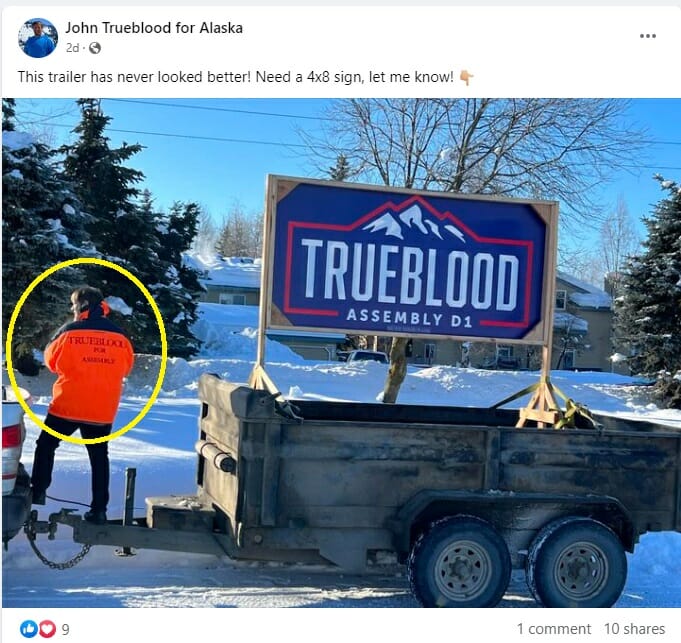Click the red heart Love reaction icon
This screenshot has height=643, width=681.
47,629
